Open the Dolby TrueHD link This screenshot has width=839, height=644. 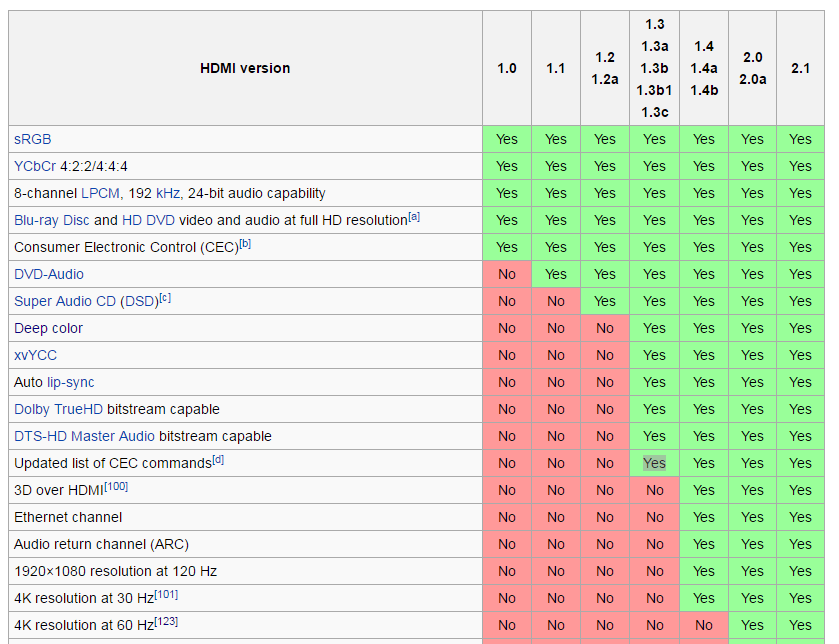click(58, 410)
